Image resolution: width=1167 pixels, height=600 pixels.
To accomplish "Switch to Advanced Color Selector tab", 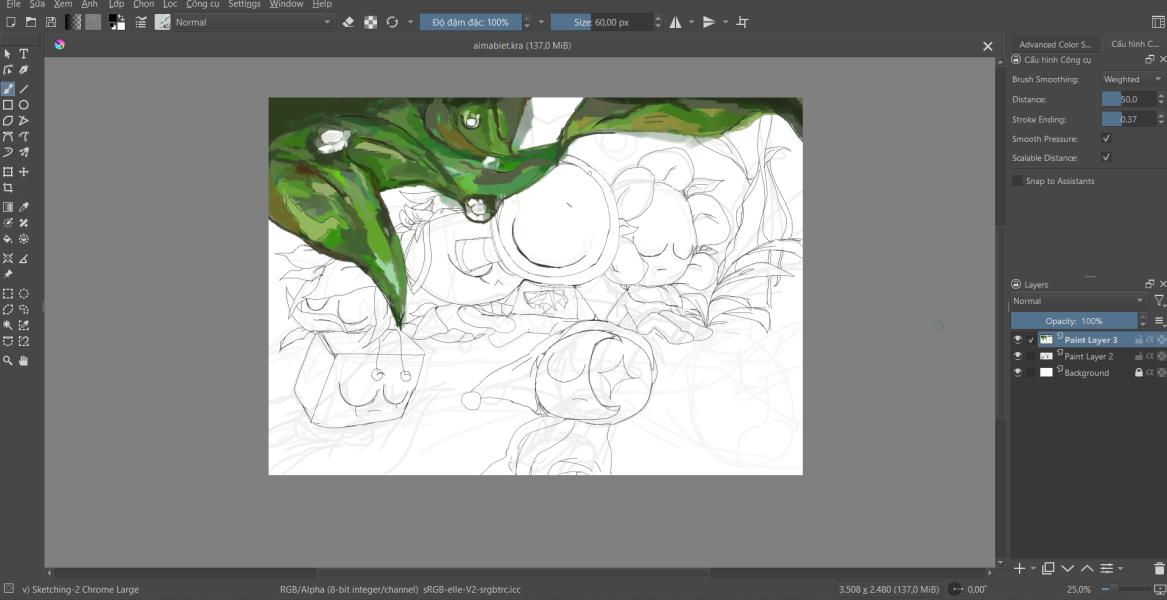I will click(x=1055, y=44).
